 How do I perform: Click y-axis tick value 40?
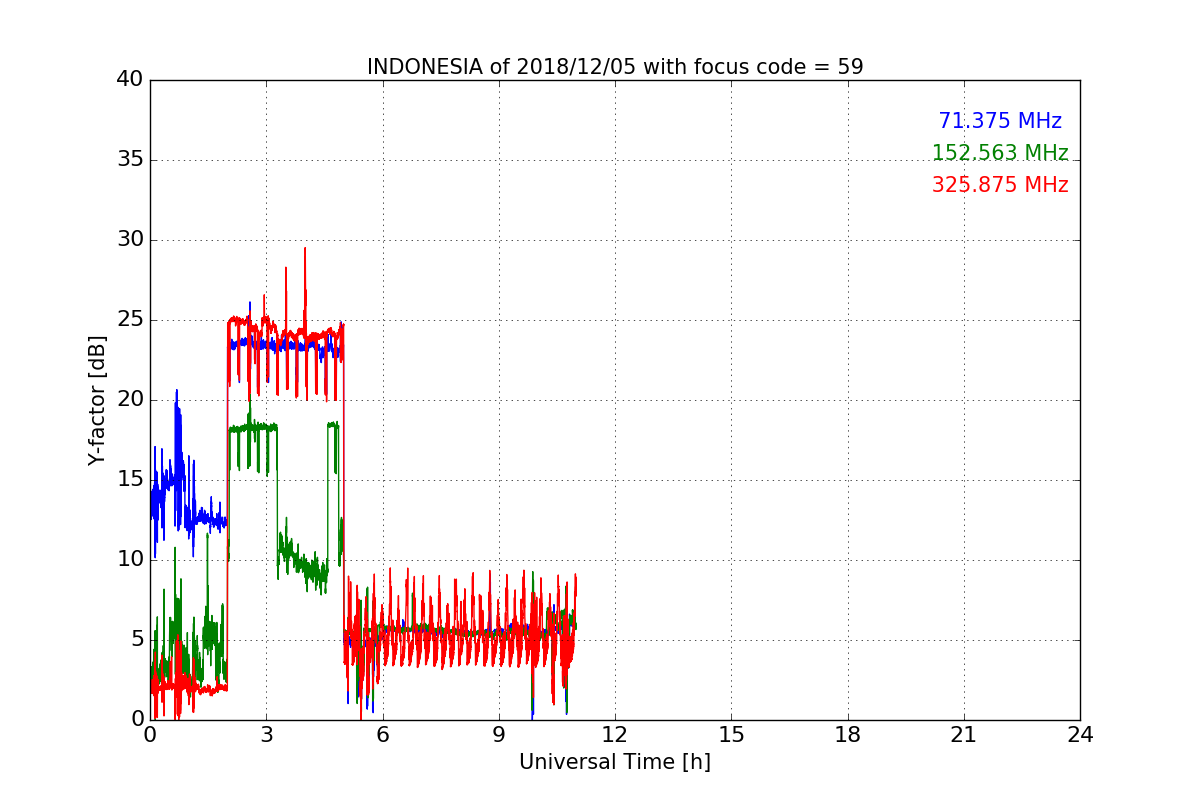pyautogui.click(x=130, y=80)
